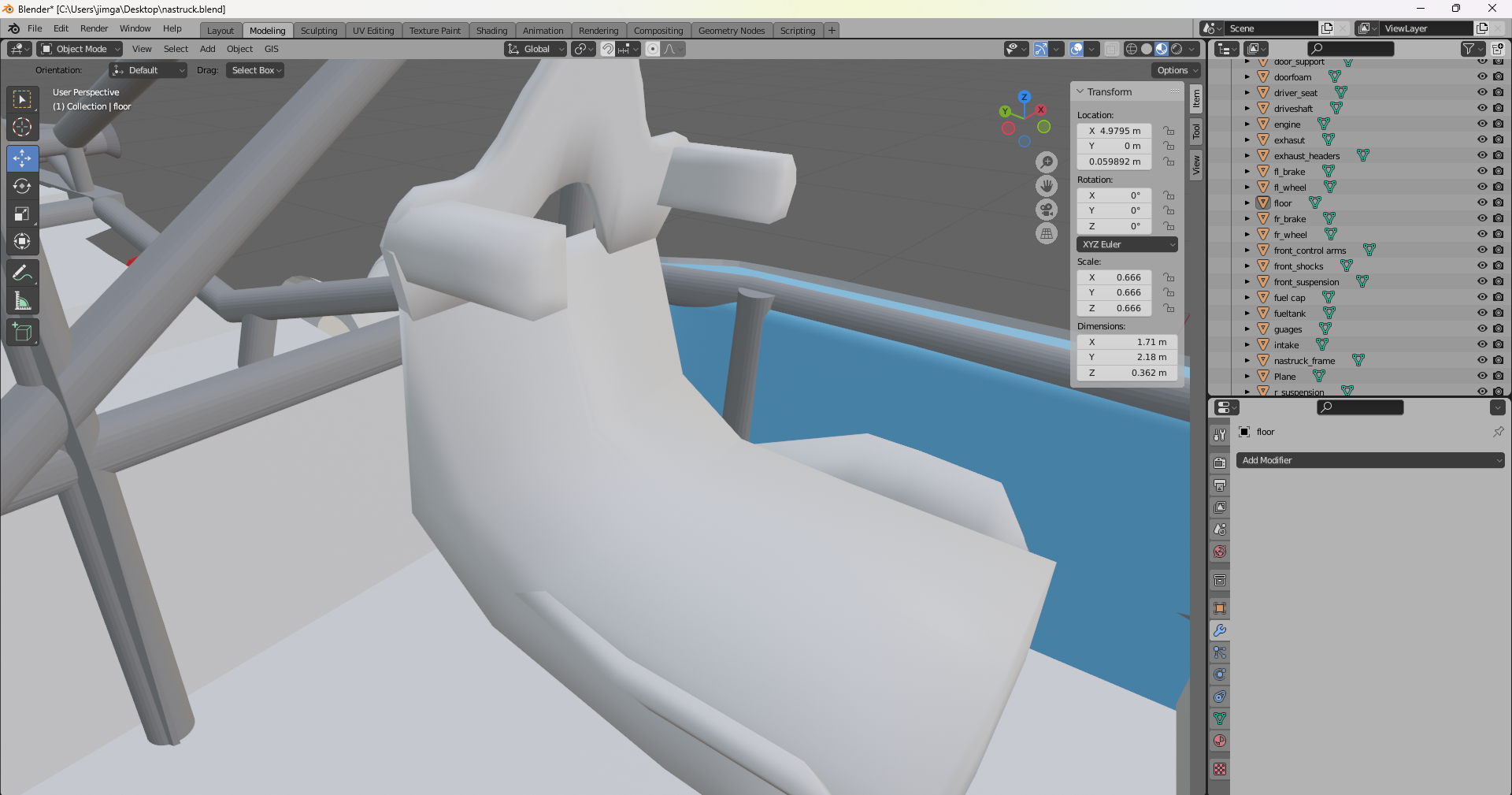Add a new workspace with plus button
The height and width of the screenshot is (795, 1512).
(832, 31)
